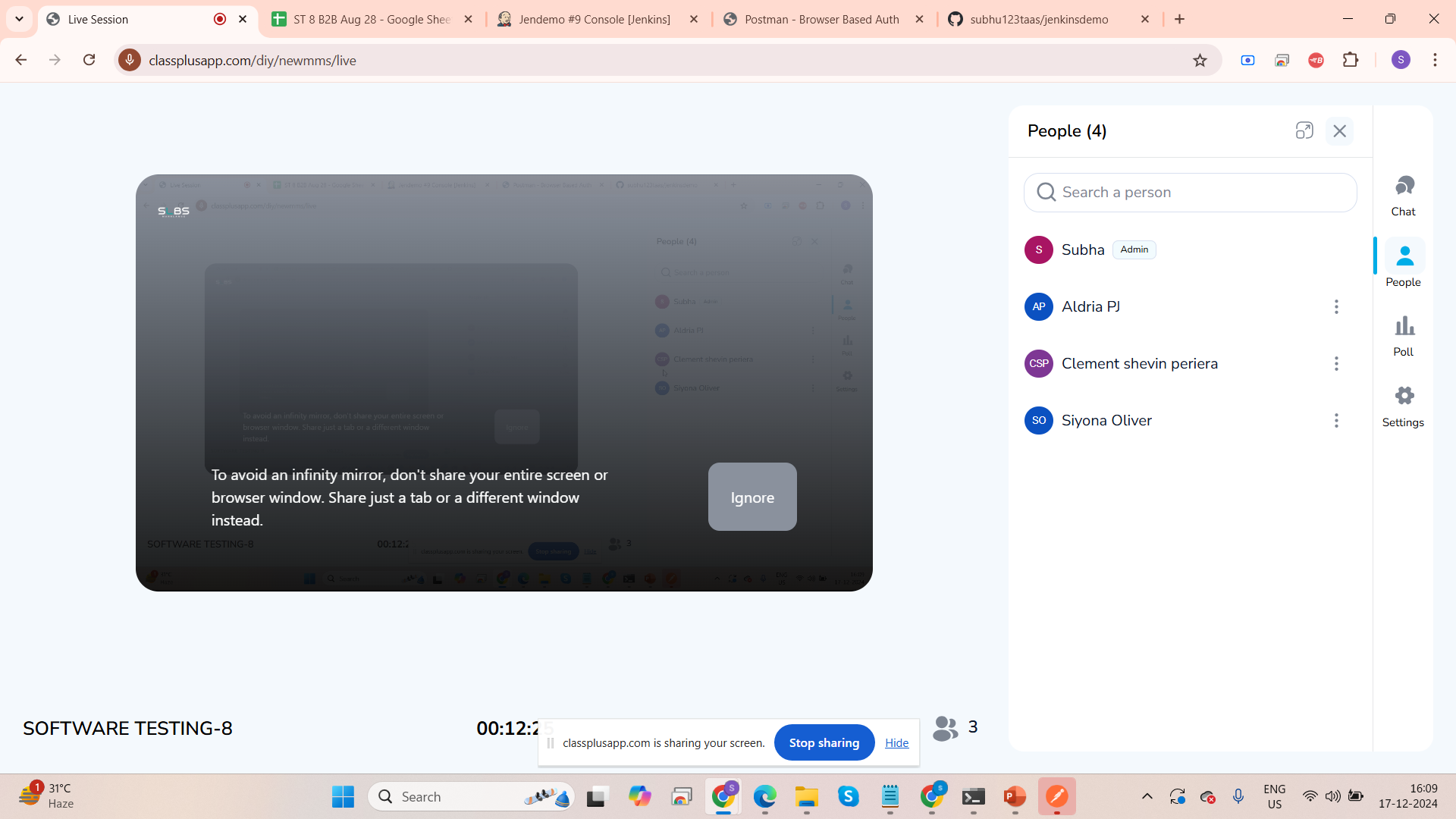Close the Live Session tab
This screenshot has height=819, width=1456.
click(x=243, y=20)
